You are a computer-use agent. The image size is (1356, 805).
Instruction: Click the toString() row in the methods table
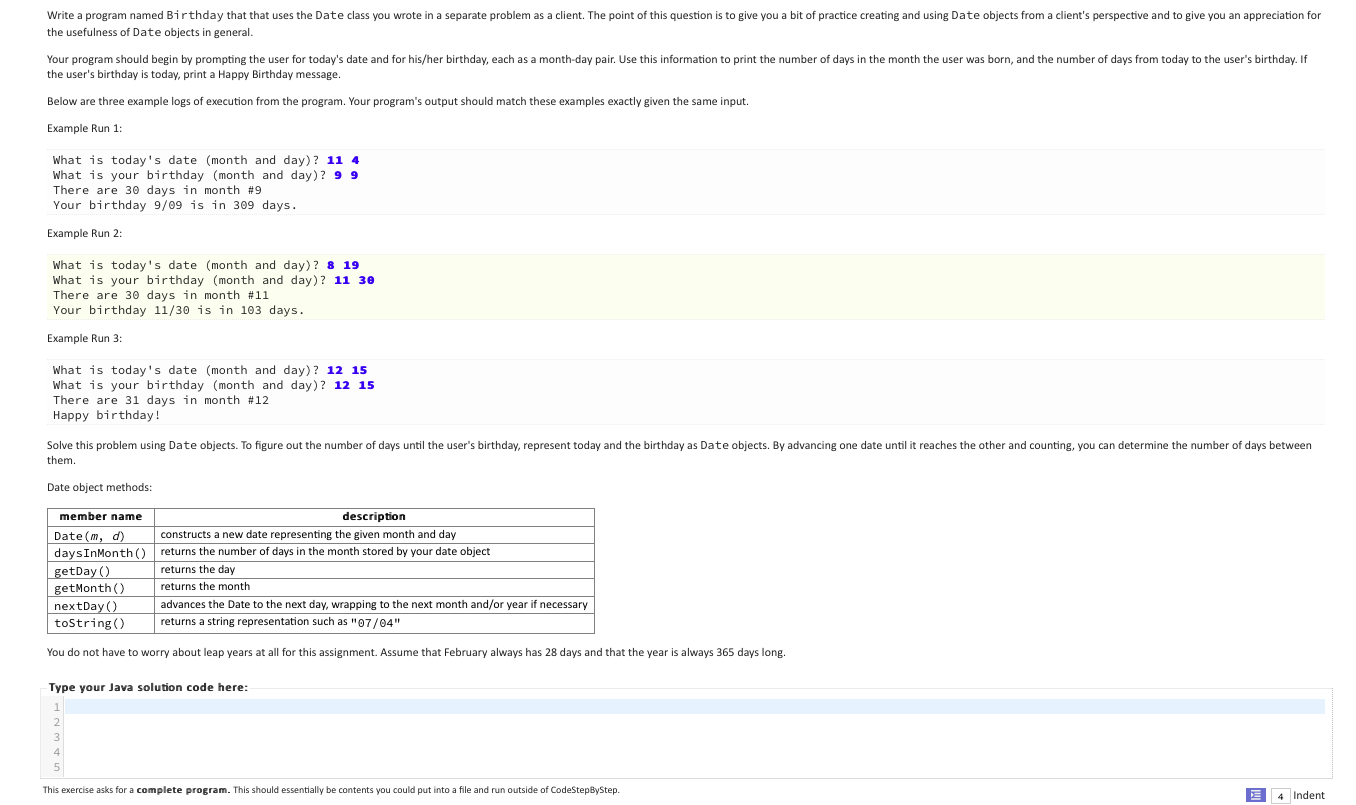tap(90, 621)
